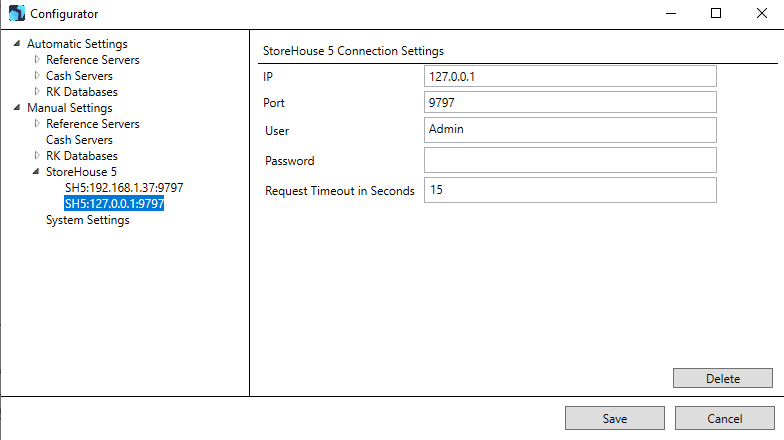Expand RK Databases under Automatic Settings
This screenshot has width=784, height=440.
[36, 92]
